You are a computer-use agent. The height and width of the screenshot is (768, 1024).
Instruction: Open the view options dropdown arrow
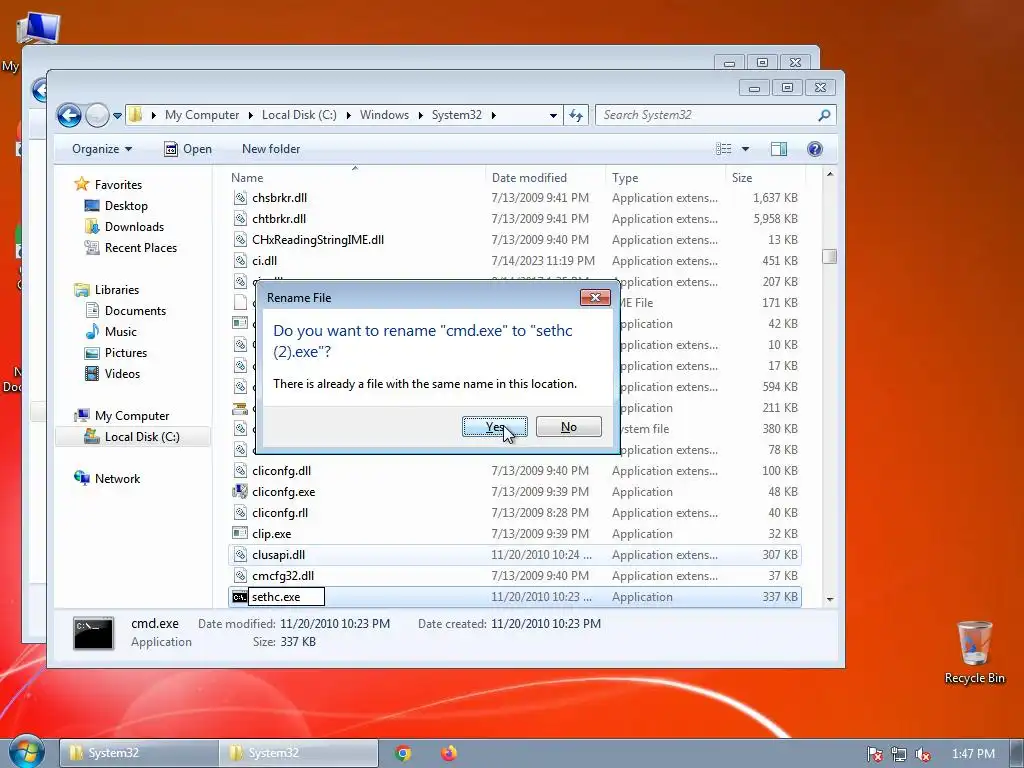[745, 149]
